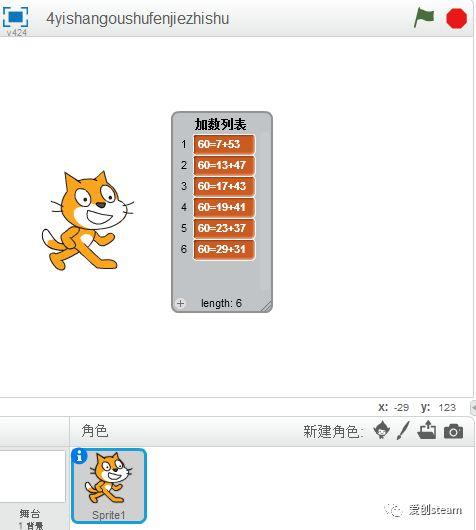
Task: Toggle full screen presentation mode icon
Action: click(x=16, y=17)
